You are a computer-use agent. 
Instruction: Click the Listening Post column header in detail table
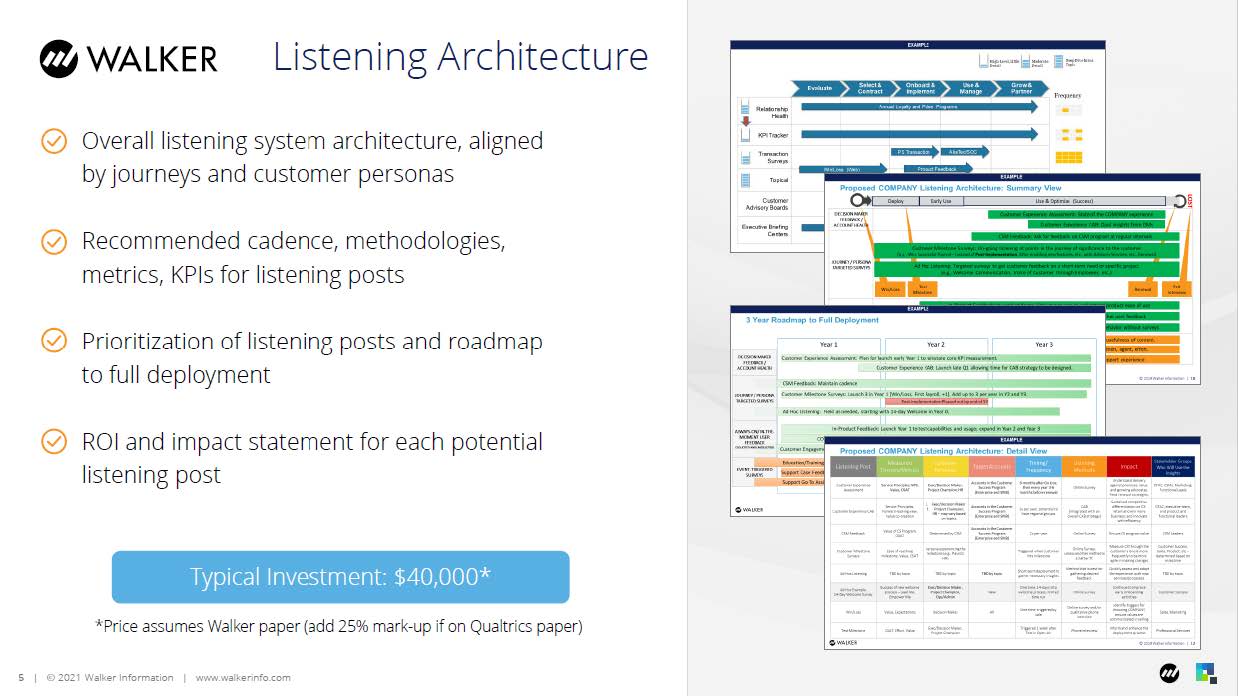852,466
